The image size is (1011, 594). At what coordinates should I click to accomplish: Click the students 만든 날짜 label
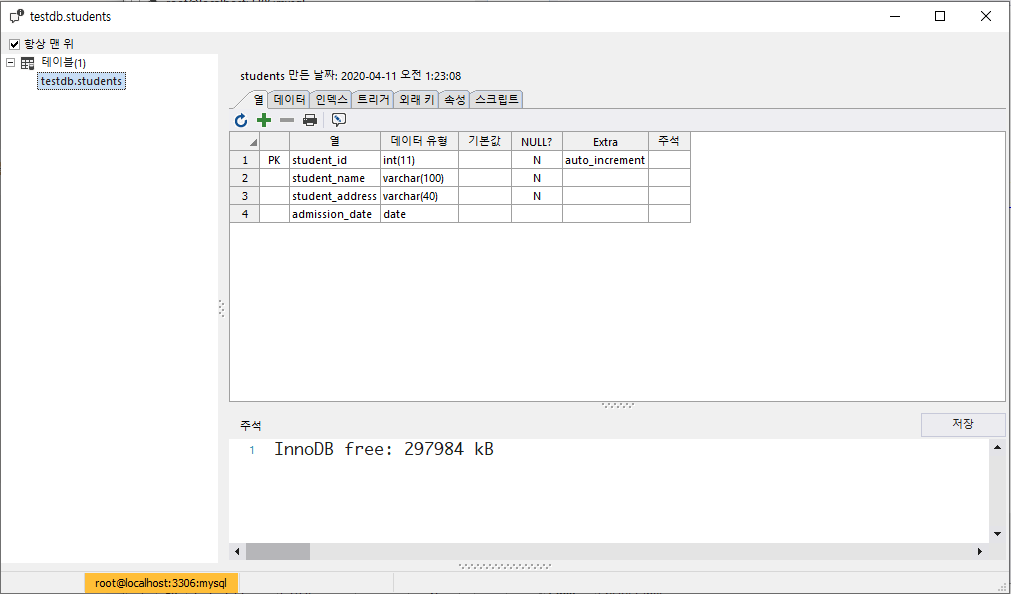[x=351, y=76]
